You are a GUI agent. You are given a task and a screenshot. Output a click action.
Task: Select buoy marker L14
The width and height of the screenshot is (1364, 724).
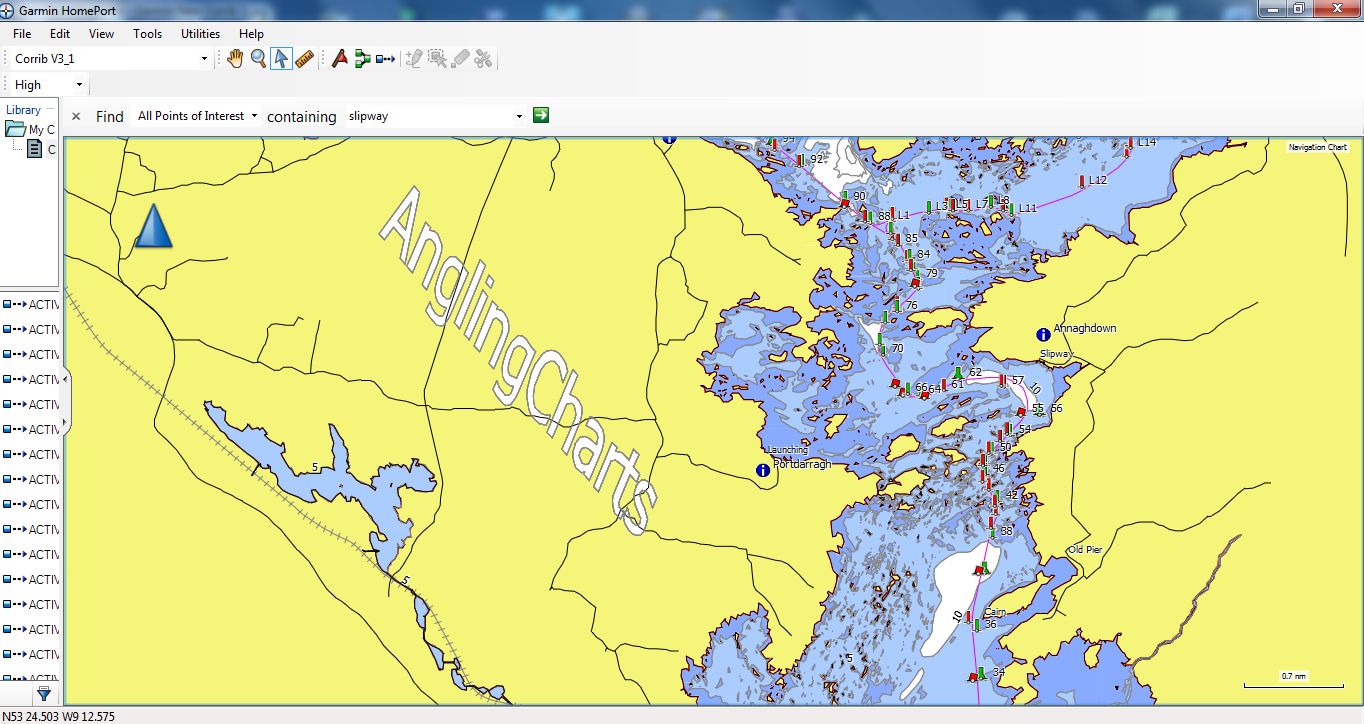click(x=1130, y=143)
